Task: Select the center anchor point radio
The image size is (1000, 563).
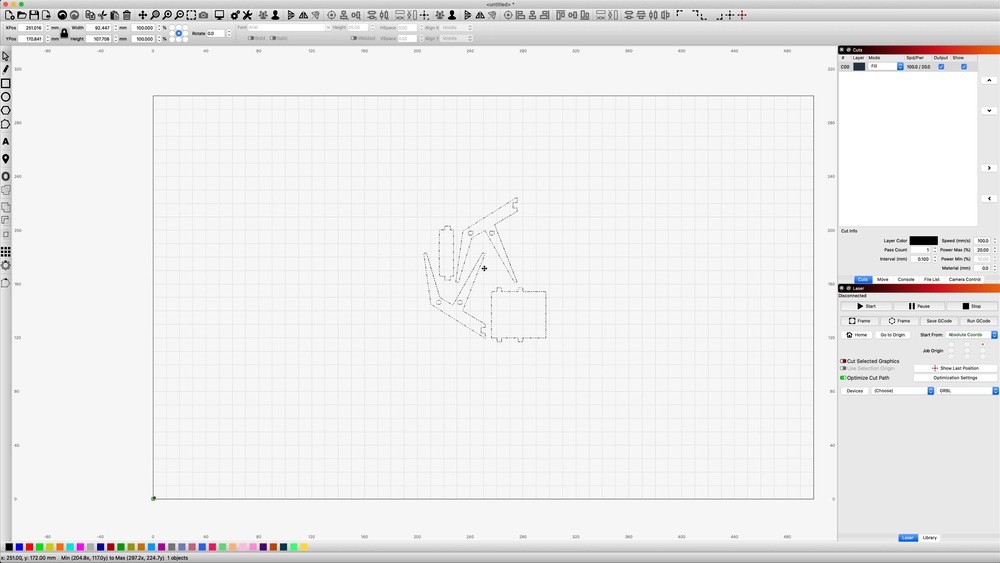Action: tap(179, 33)
